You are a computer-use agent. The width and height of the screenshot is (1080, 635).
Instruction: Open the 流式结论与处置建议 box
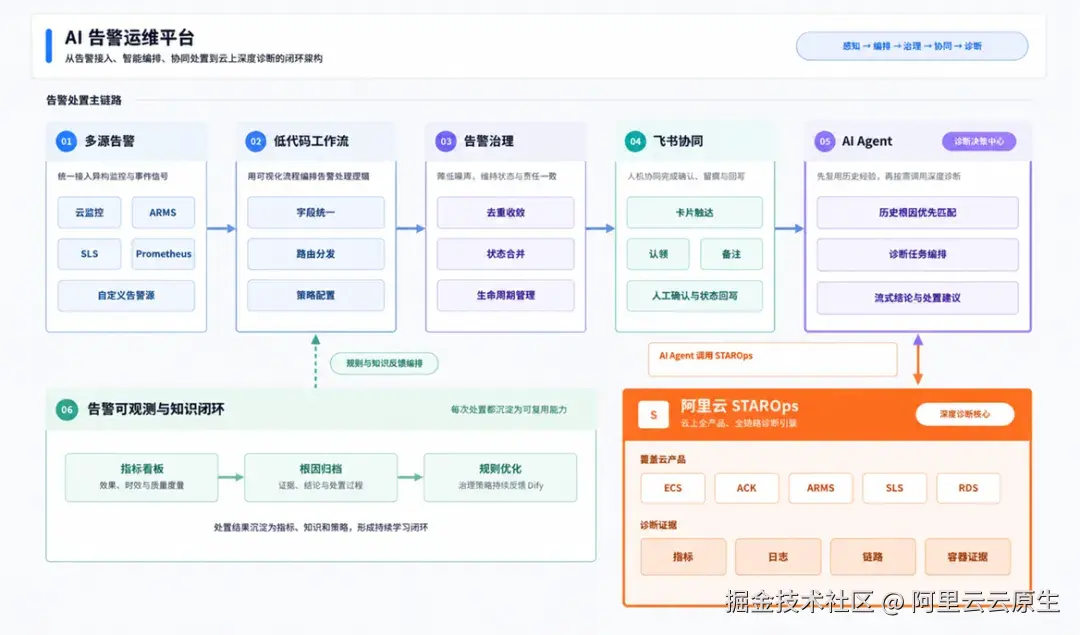pyautogui.click(x=917, y=298)
